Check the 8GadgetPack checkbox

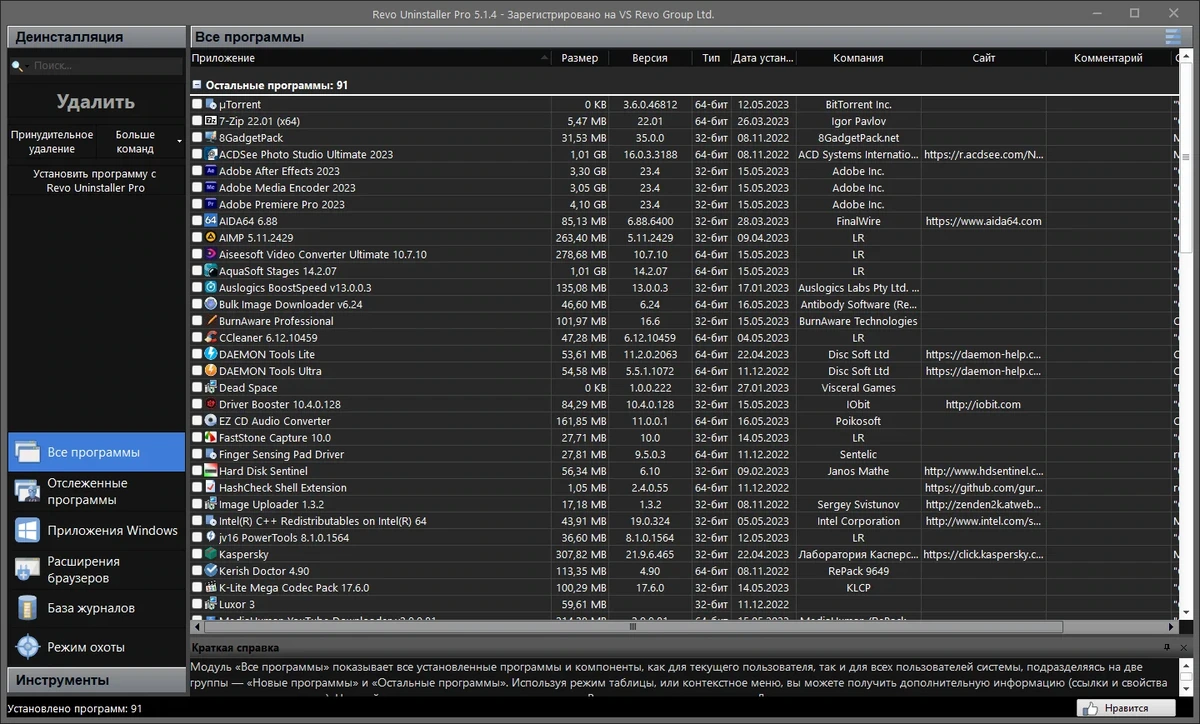pos(197,138)
